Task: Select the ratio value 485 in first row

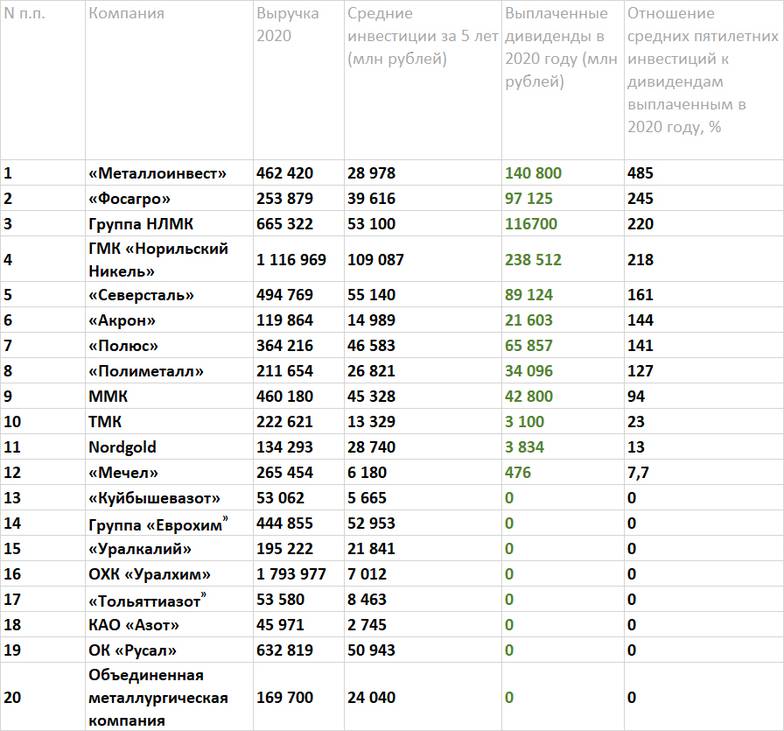Action: coord(640,173)
